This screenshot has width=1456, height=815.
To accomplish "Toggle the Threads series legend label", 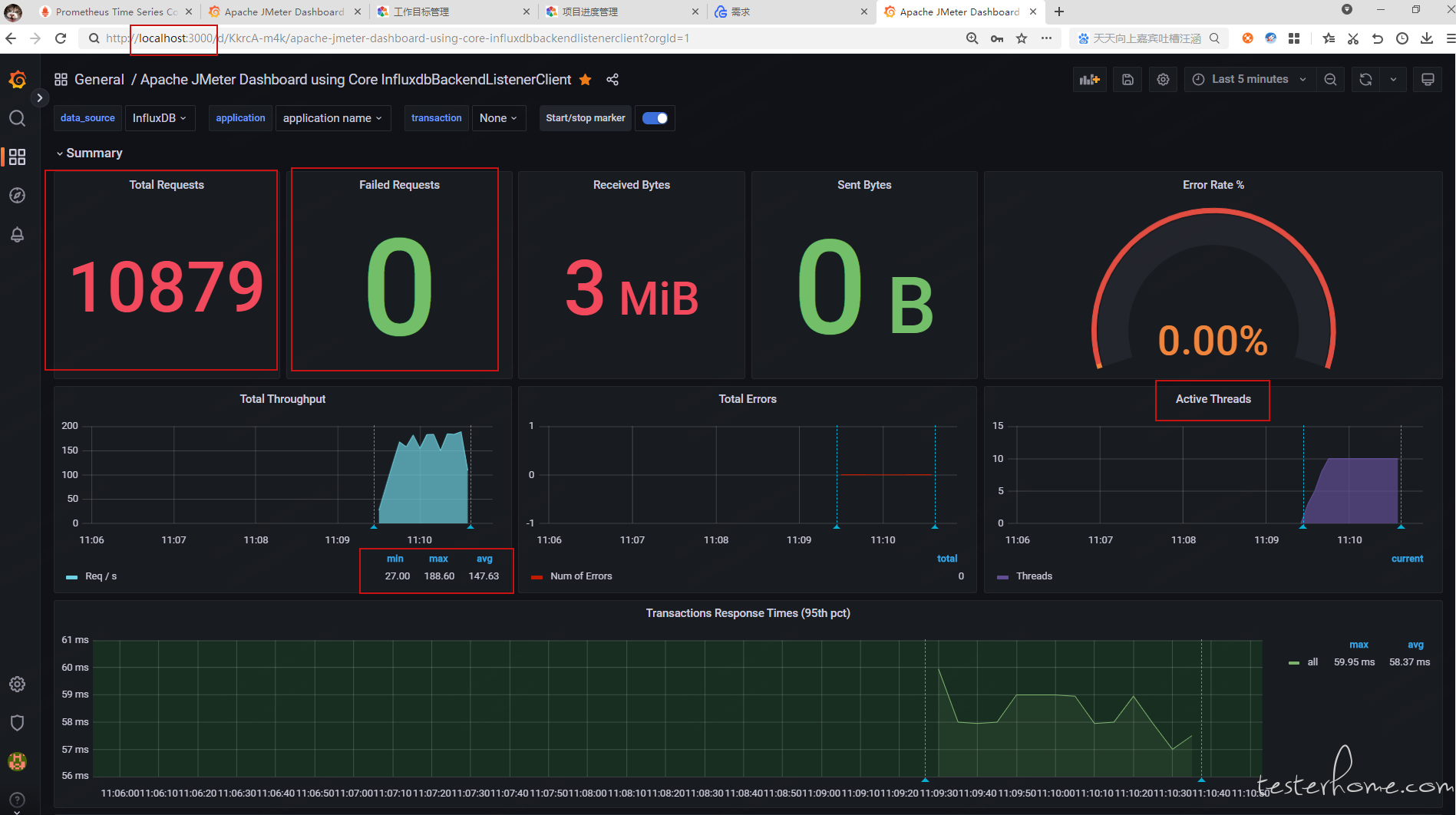I will click(x=1034, y=576).
